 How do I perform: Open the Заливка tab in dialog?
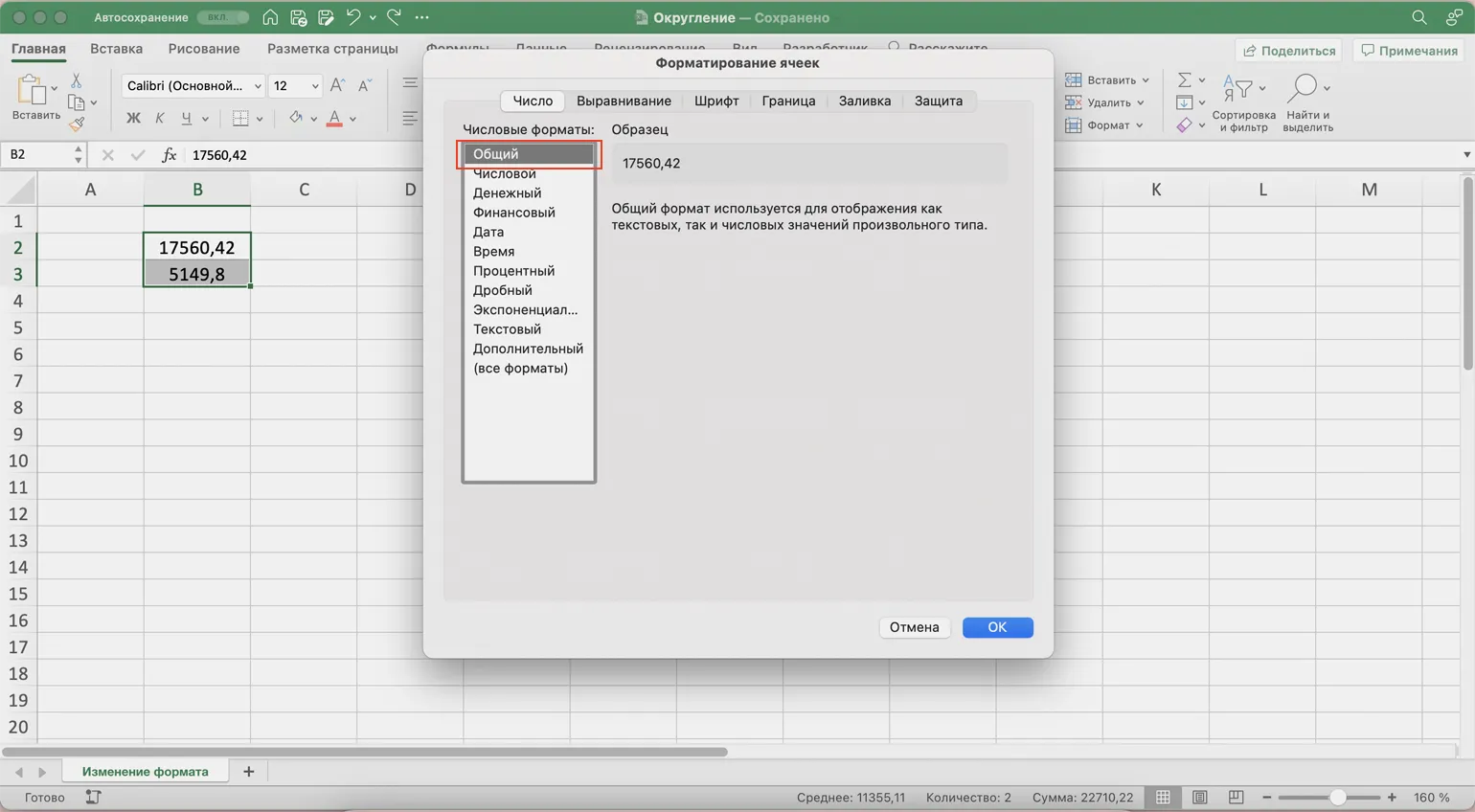pos(864,101)
